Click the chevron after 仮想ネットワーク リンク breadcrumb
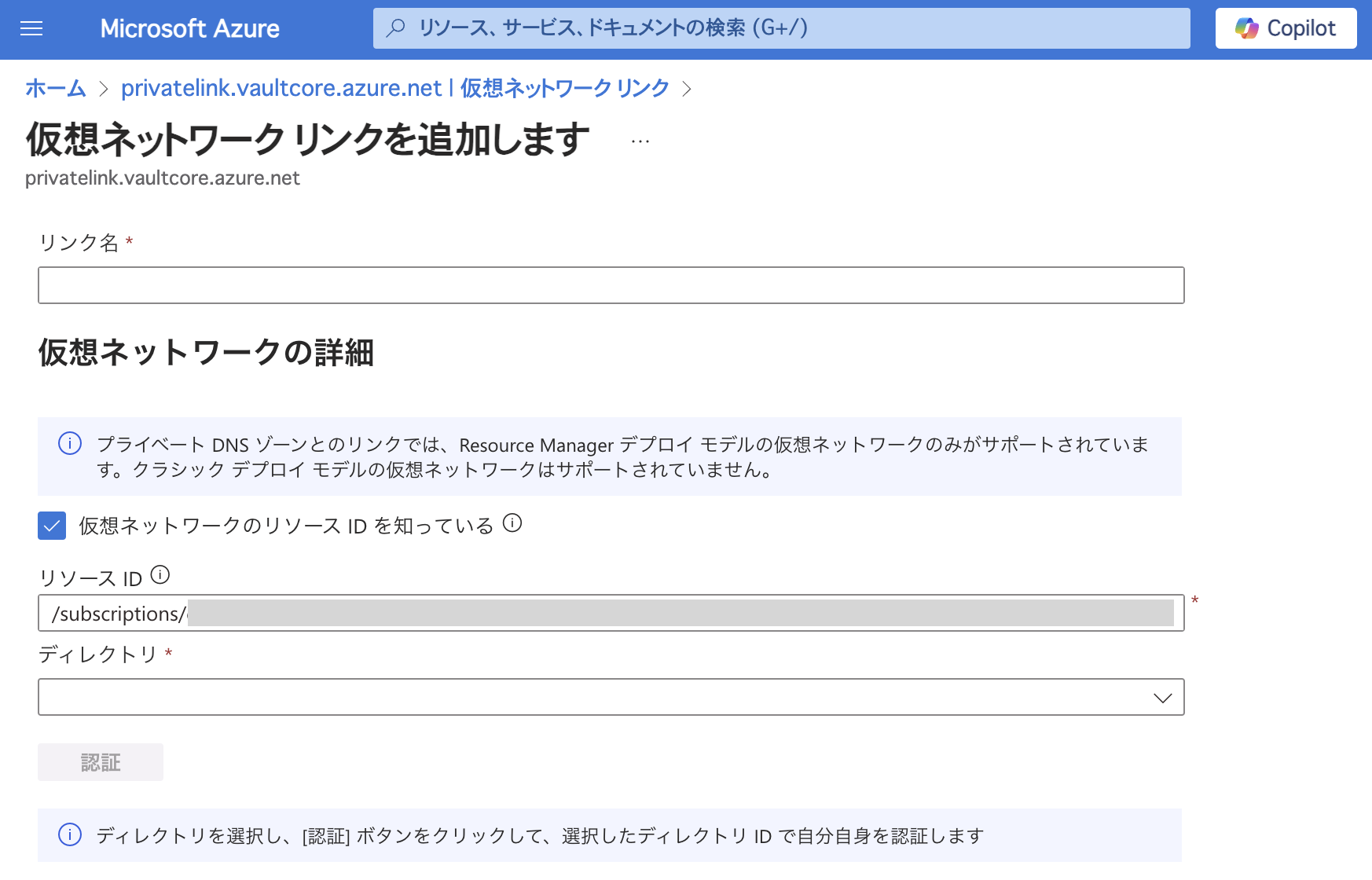This screenshot has width=1372, height=880. coord(687,89)
